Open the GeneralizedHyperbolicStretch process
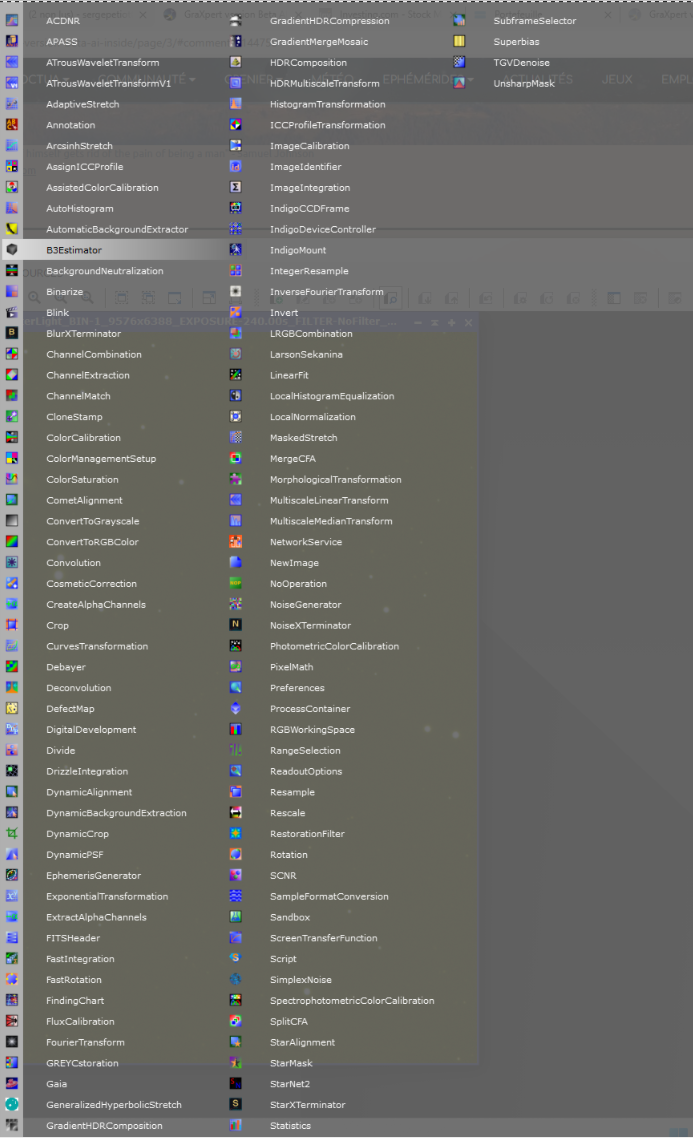Screen dimensions: 693x1138 [x=114, y=1105]
